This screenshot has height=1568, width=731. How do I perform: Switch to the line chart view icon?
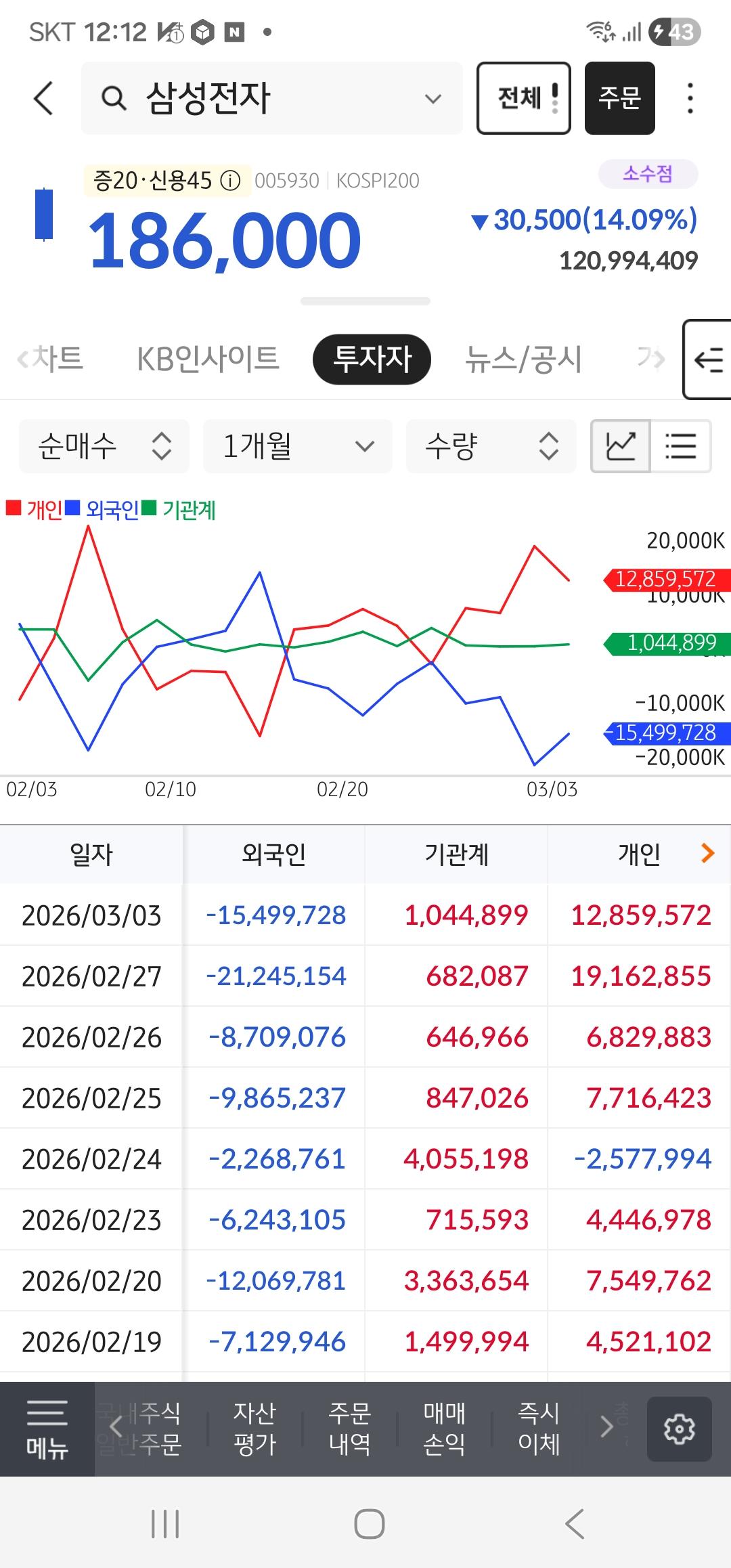tap(621, 446)
